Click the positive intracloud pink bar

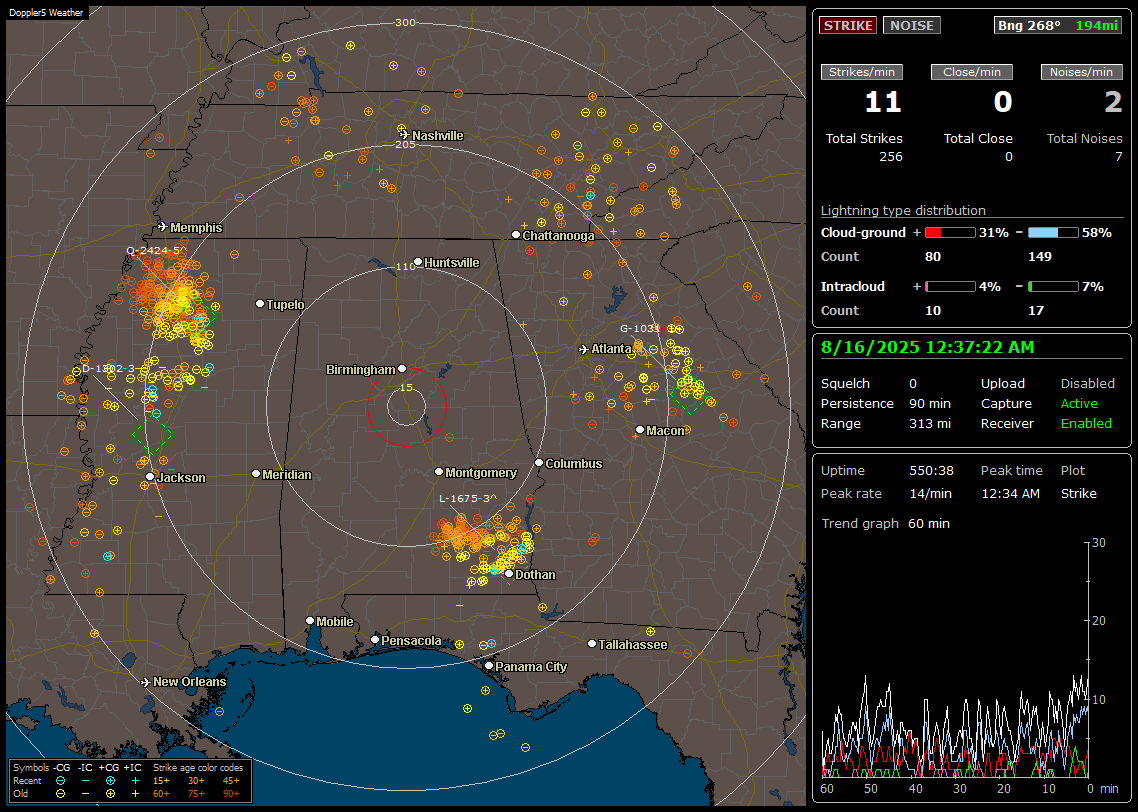point(950,287)
